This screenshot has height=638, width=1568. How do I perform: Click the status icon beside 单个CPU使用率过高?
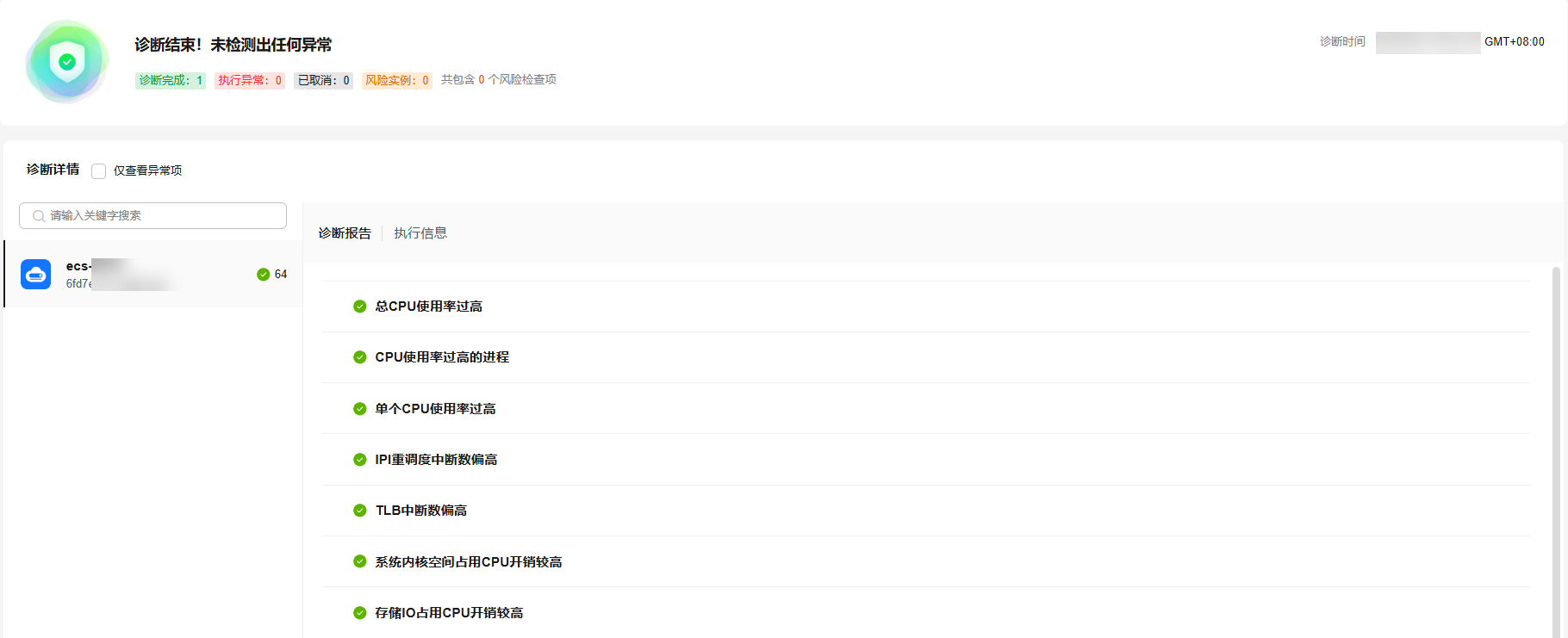click(360, 409)
